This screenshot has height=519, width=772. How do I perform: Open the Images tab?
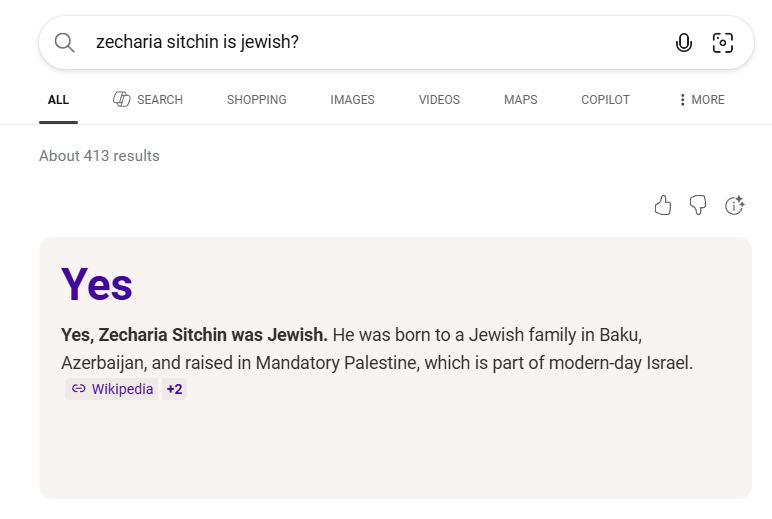click(x=352, y=100)
